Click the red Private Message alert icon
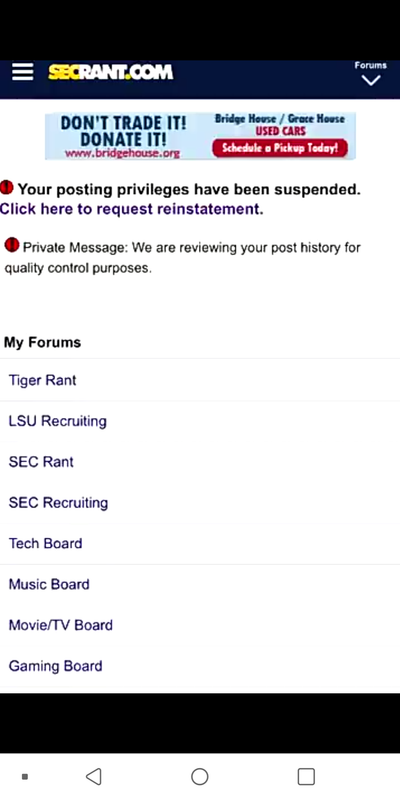 [x=11, y=245]
